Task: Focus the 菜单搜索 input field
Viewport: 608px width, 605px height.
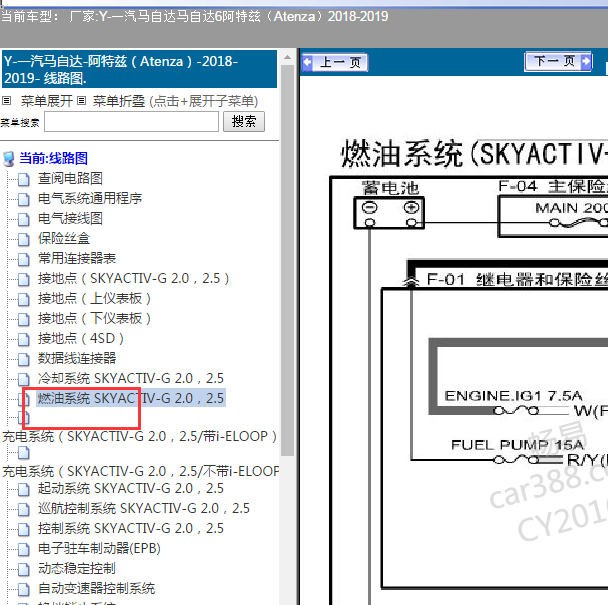Action: (131, 121)
